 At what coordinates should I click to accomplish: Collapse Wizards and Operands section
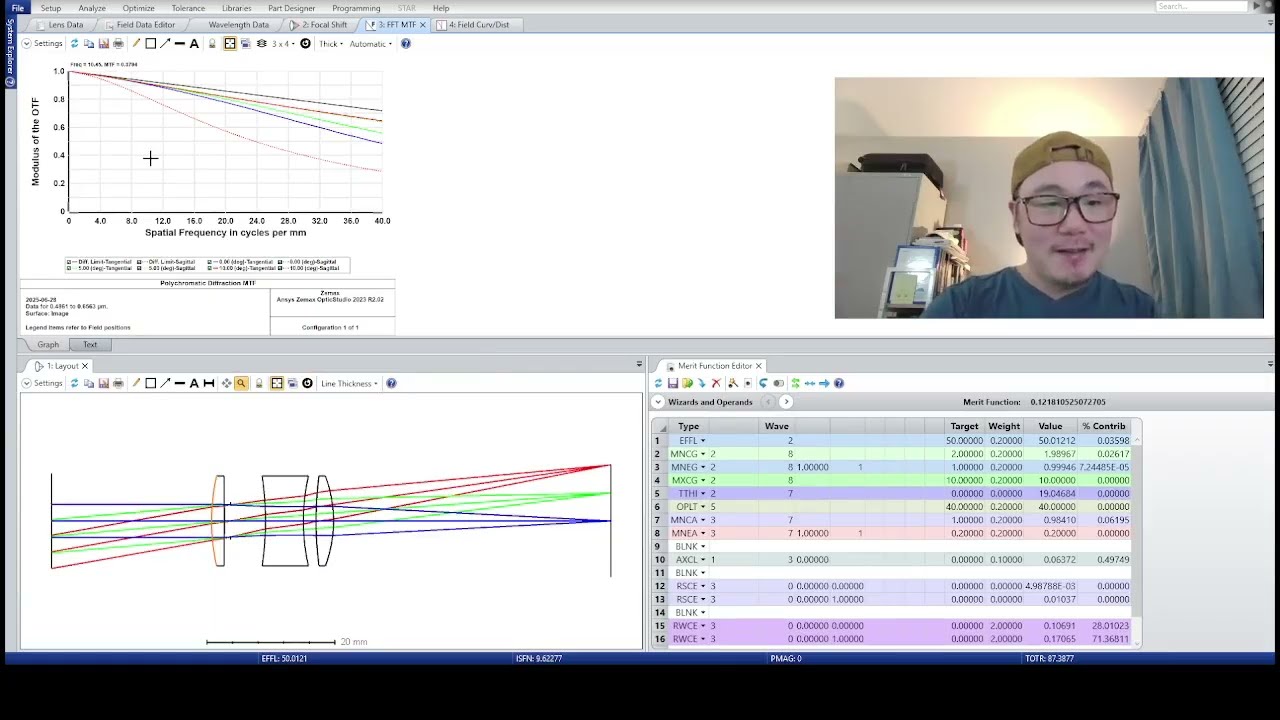coord(658,402)
